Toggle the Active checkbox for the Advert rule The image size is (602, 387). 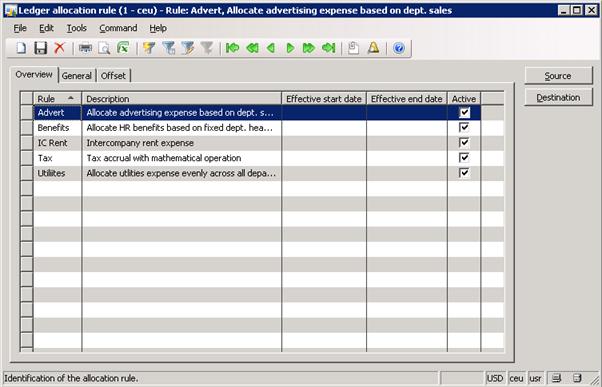click(x=465, y=112)
